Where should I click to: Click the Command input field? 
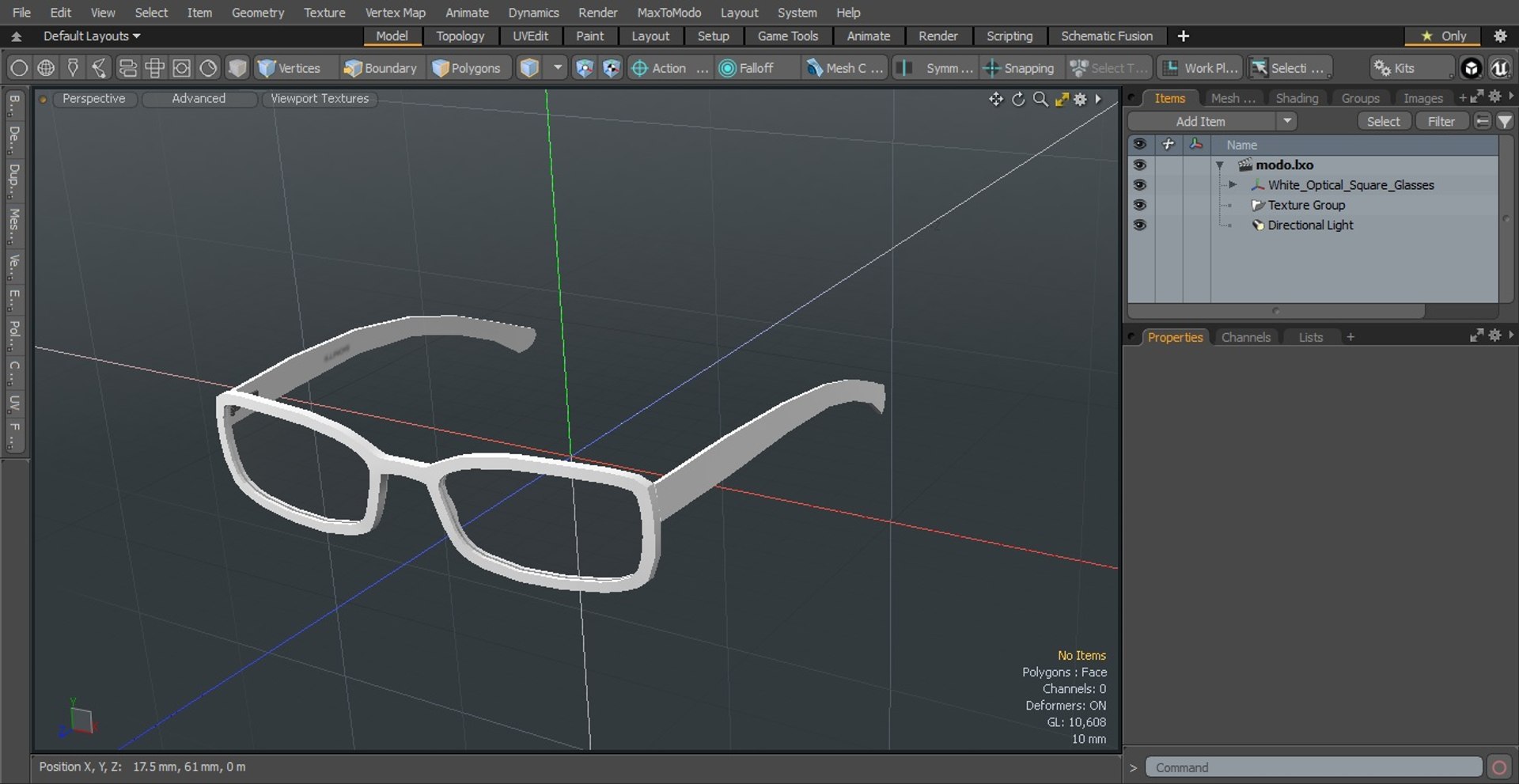[x=1313, y=767]
